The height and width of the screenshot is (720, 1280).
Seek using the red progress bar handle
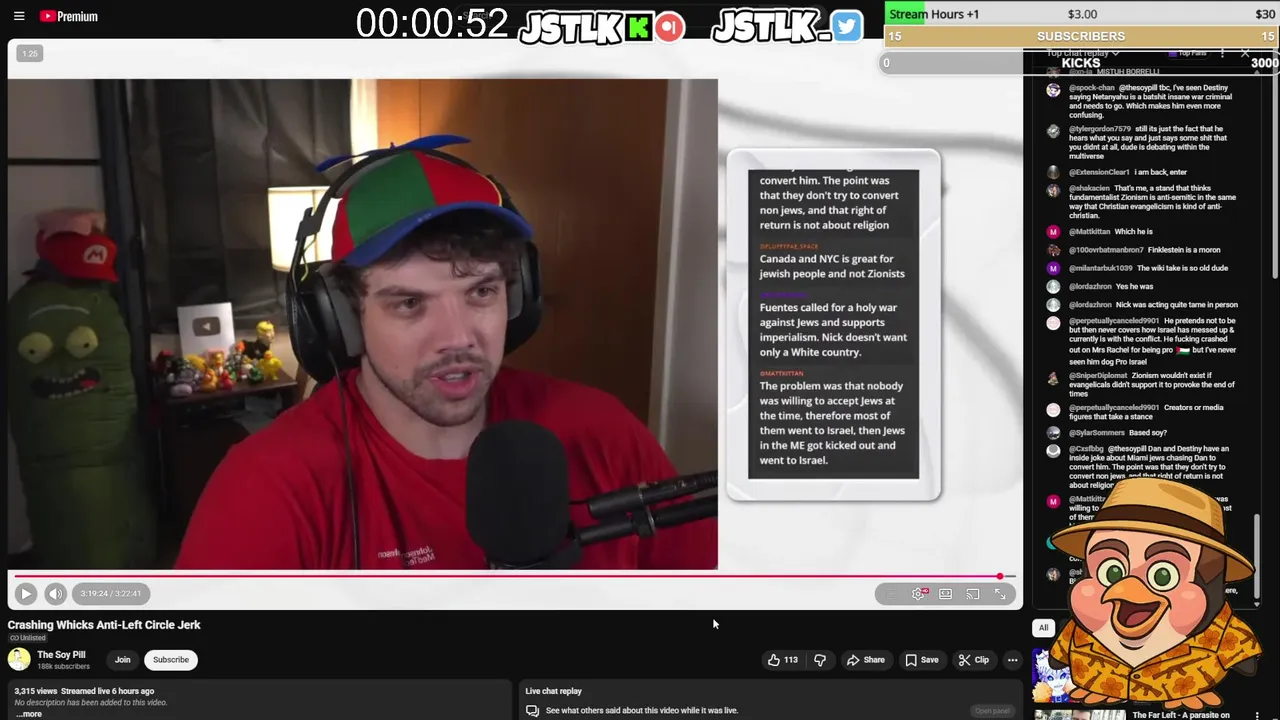999,576
